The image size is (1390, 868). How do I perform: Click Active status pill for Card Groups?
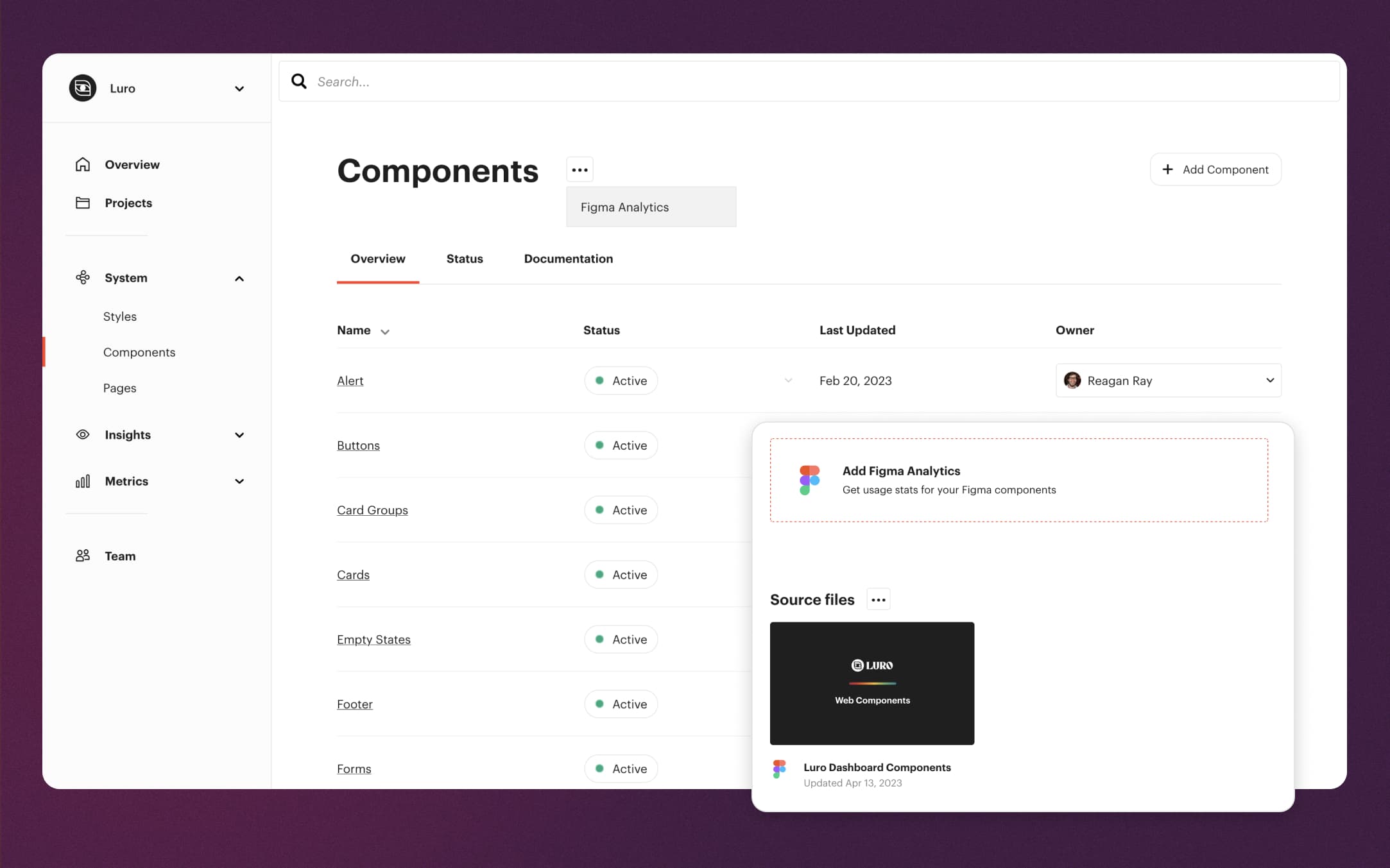(621, 510)
